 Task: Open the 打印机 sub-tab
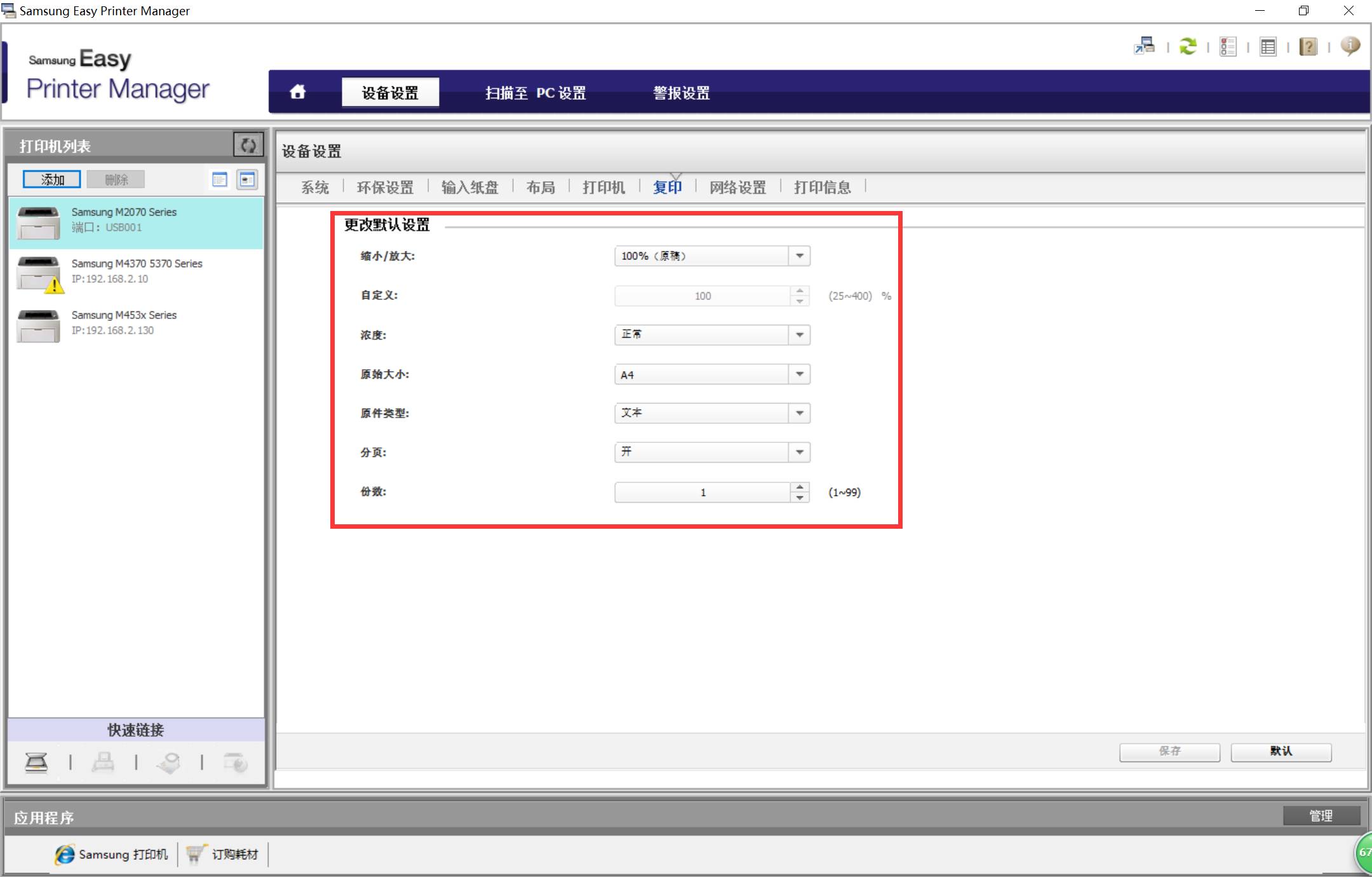[603, 187]
